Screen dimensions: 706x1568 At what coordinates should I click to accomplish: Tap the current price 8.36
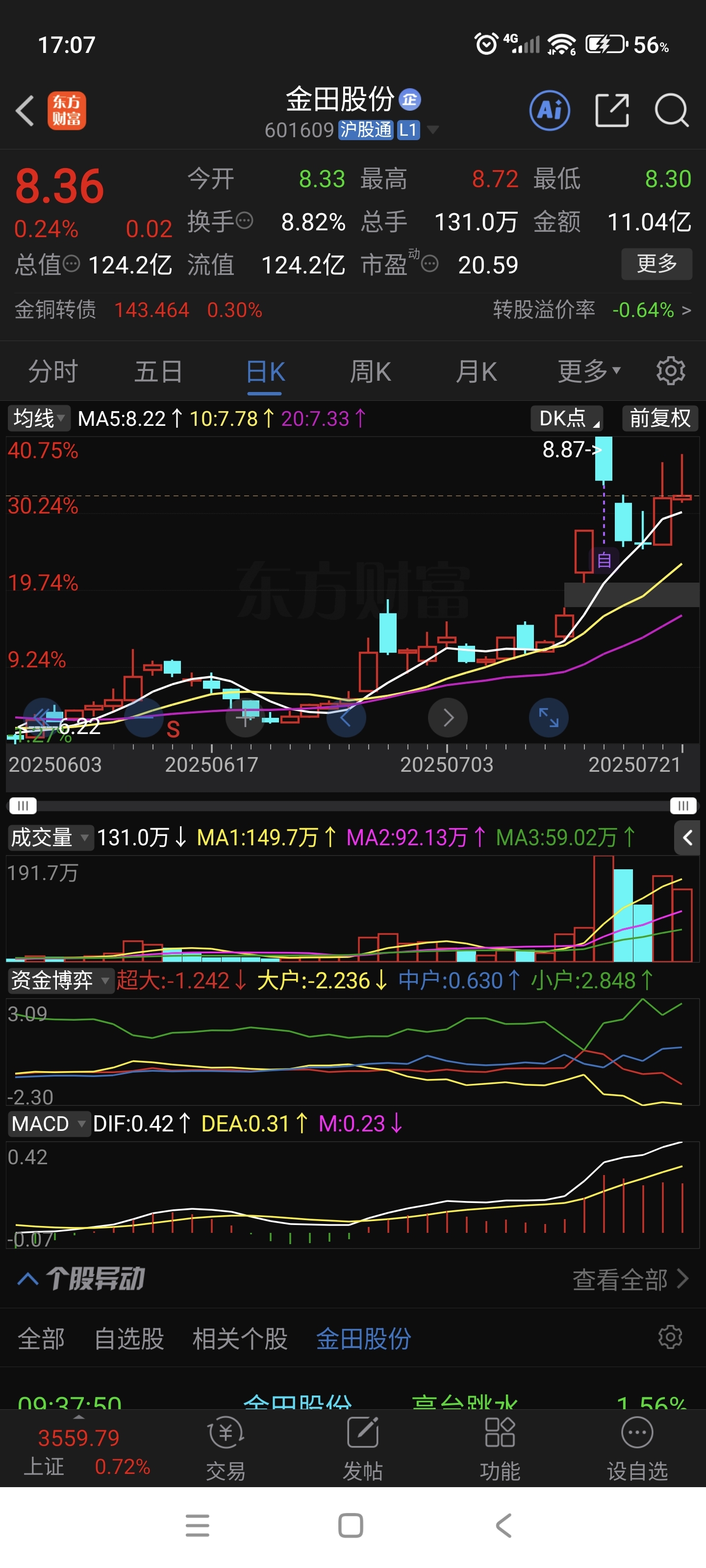coord(60,186)
